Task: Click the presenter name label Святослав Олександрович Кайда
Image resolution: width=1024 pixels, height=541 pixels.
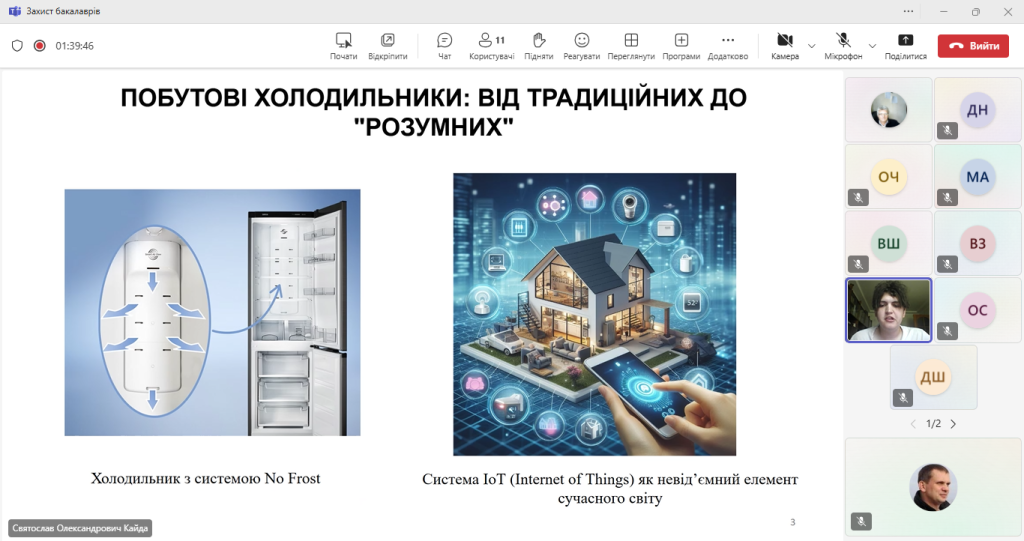Action: [x=80, y=528]
